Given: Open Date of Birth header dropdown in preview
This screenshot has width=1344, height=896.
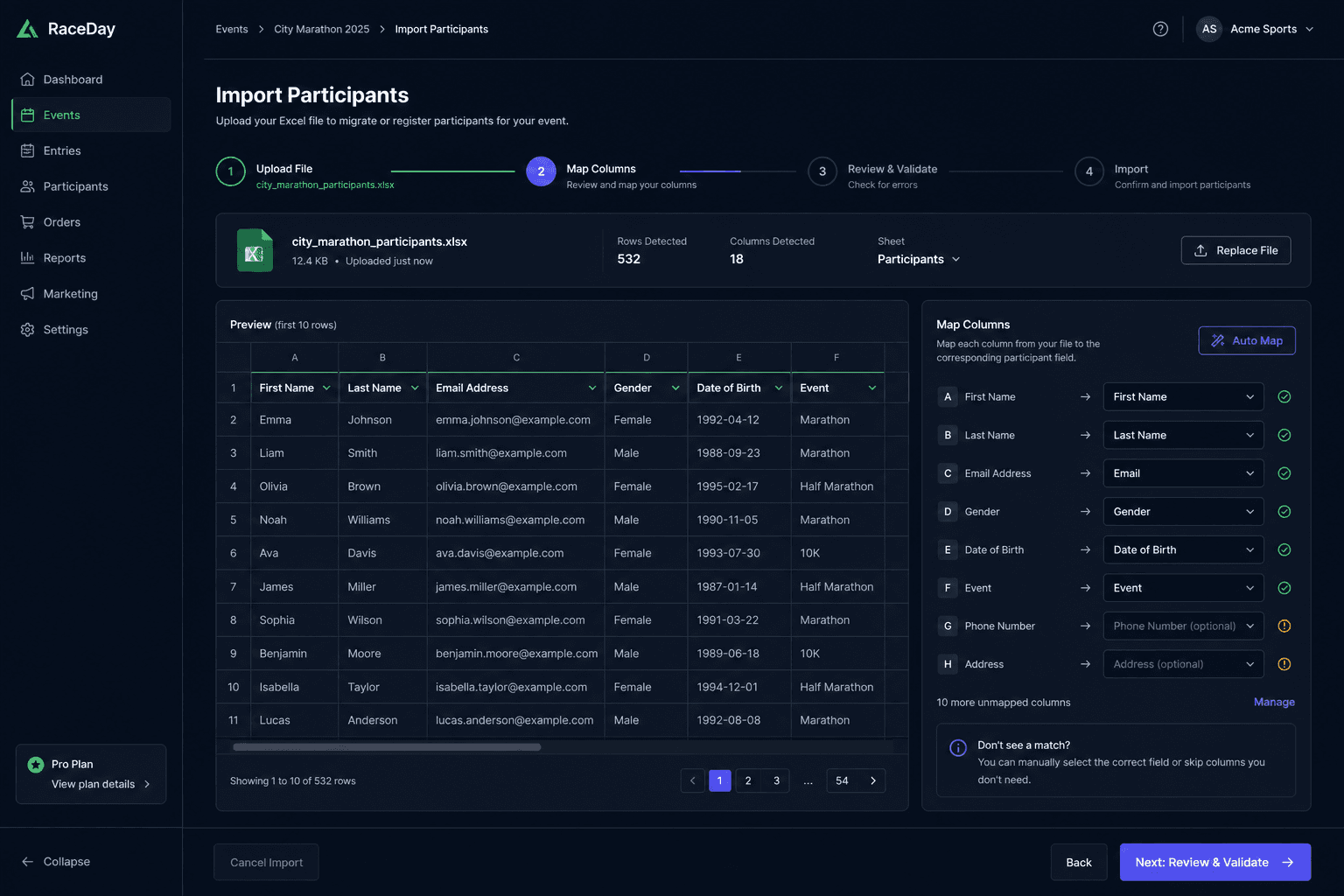Looking at the screenshot, I should [779, 388].
